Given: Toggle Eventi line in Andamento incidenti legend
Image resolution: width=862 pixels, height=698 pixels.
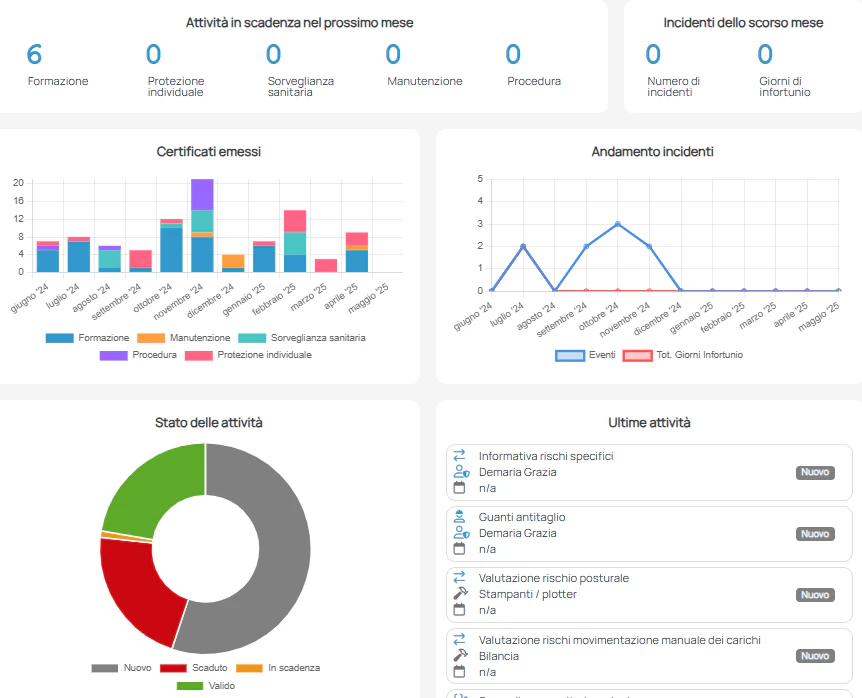Looking at the screenshot, I should coord(586,355).
